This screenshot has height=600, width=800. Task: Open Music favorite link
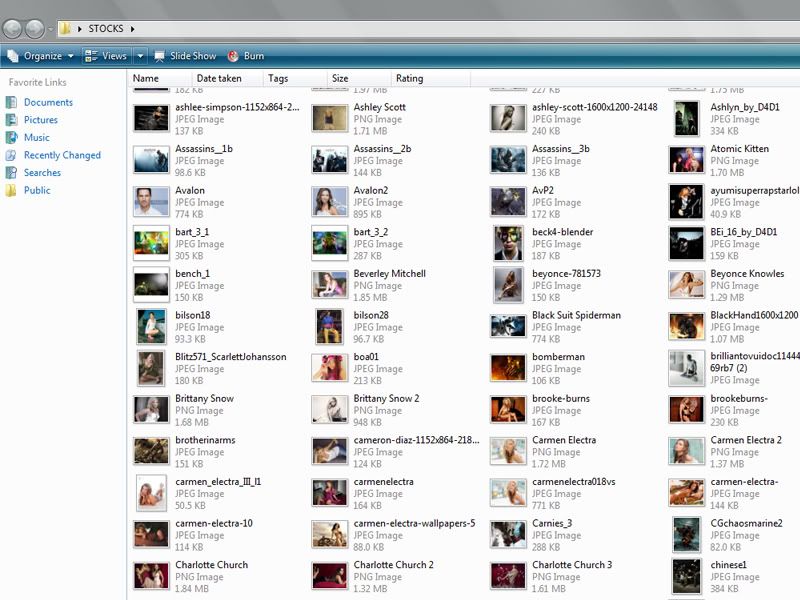37,138
